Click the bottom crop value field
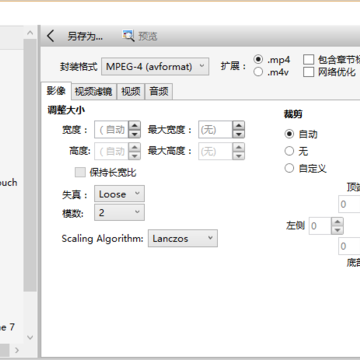The height and width of the screenshot is (360, 360). point(349,247)
